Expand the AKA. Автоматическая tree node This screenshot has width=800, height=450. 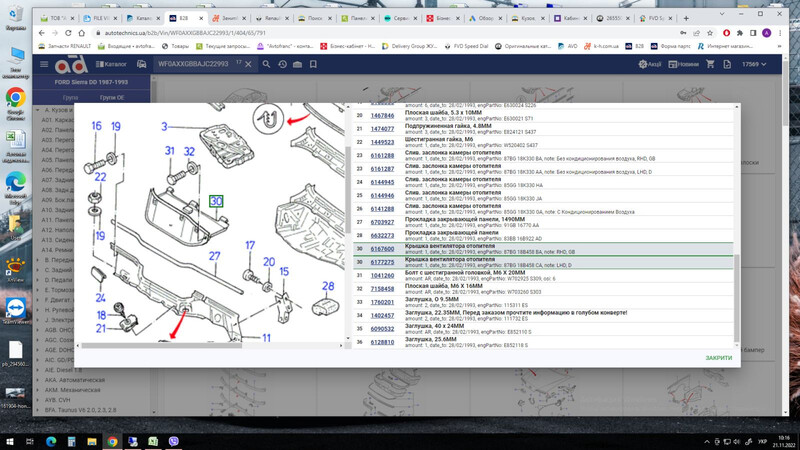[x=38, y=380]
